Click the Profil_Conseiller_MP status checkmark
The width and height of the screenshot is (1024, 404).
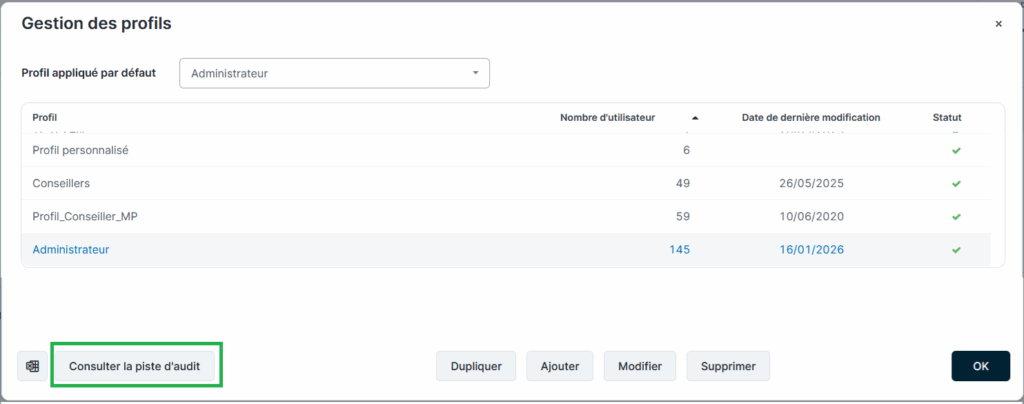click(956, 217)
